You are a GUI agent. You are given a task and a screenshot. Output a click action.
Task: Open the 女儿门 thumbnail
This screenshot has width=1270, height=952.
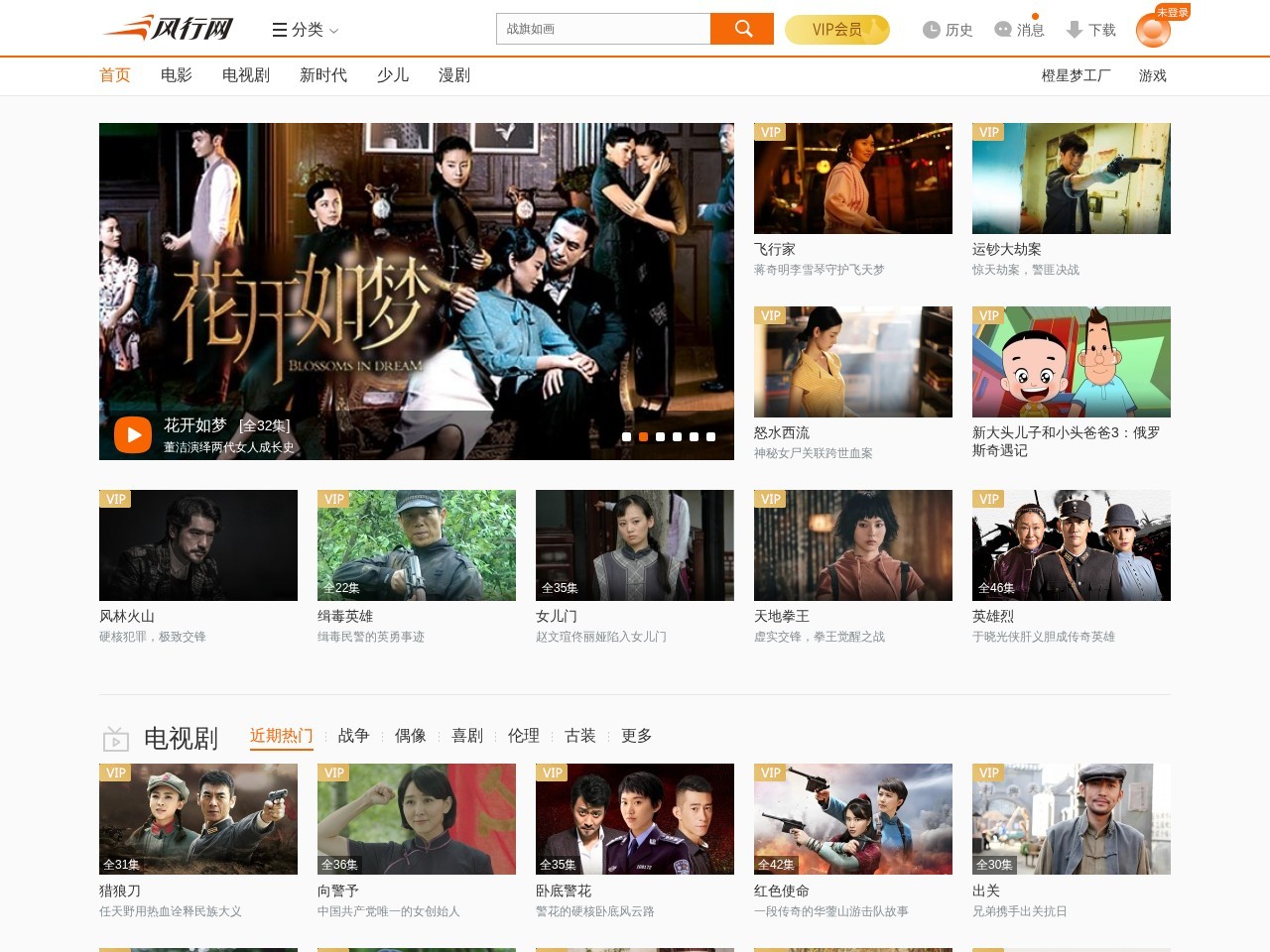(635, 545)
